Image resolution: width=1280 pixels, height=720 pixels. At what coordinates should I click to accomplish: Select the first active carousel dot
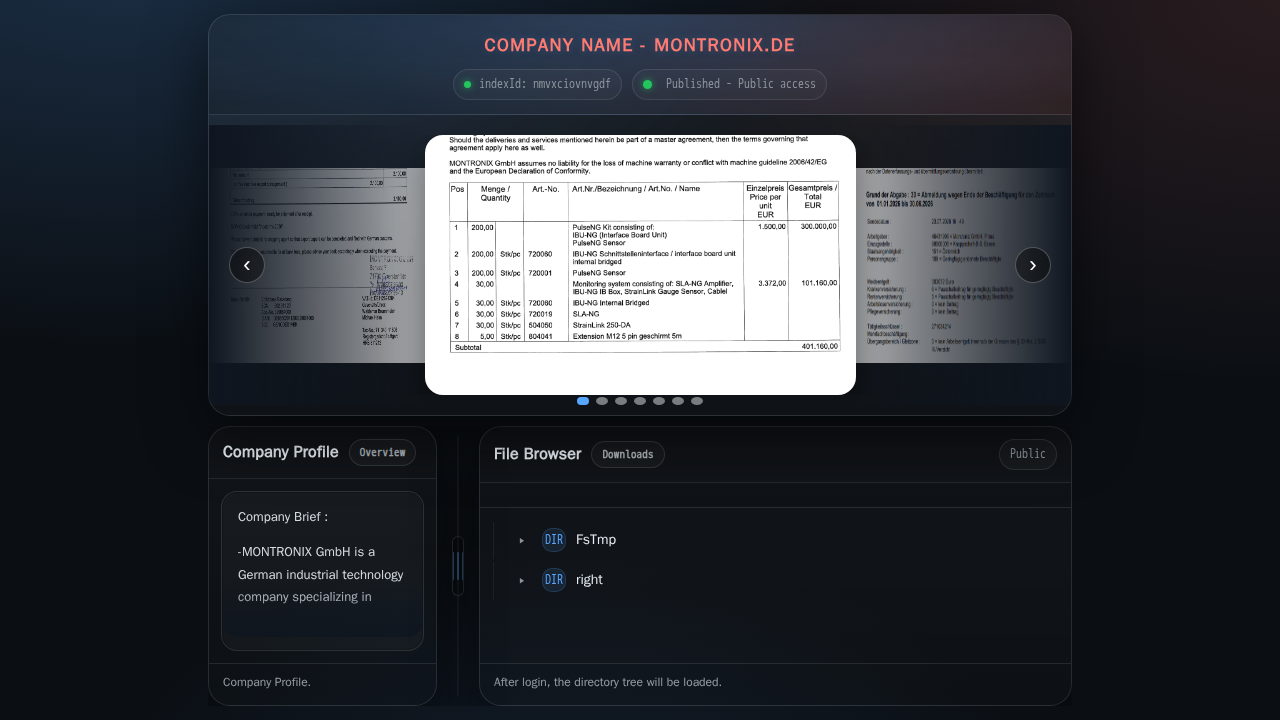point(583,401)
